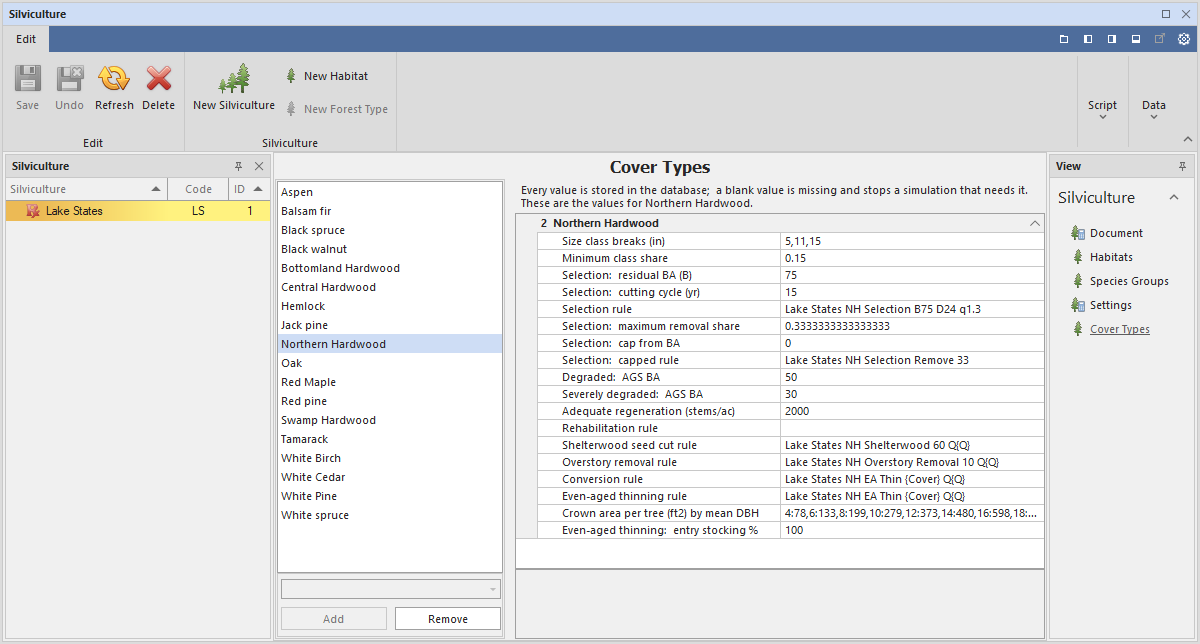Click the Remove button
This screenshot has width=1200, height=644.
pyautogui.click(x=448, y=619)
